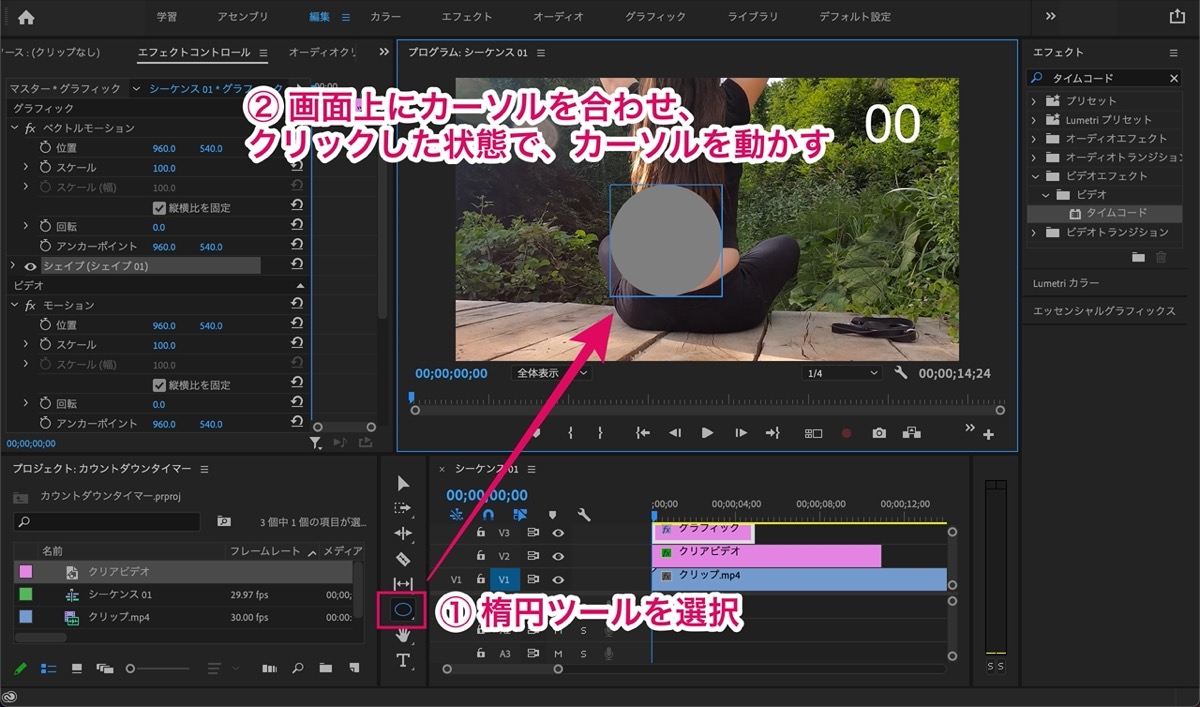Hide the V3 track output
The width and height of the screenshot is (1200, 707).
[x=558, y=533]
